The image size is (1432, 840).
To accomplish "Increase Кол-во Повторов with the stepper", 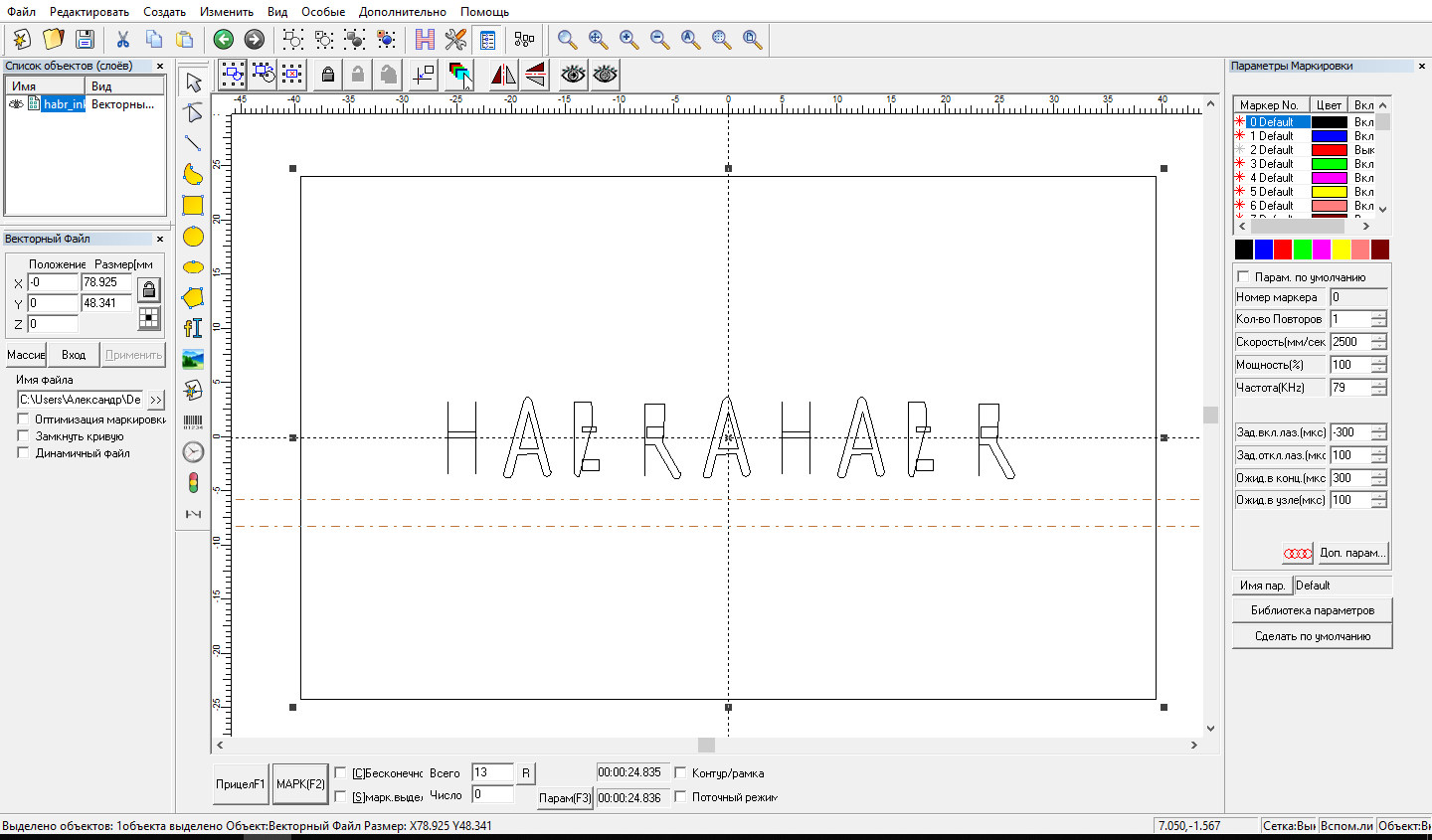I will pyautogui.click(x=1378, y=315).
